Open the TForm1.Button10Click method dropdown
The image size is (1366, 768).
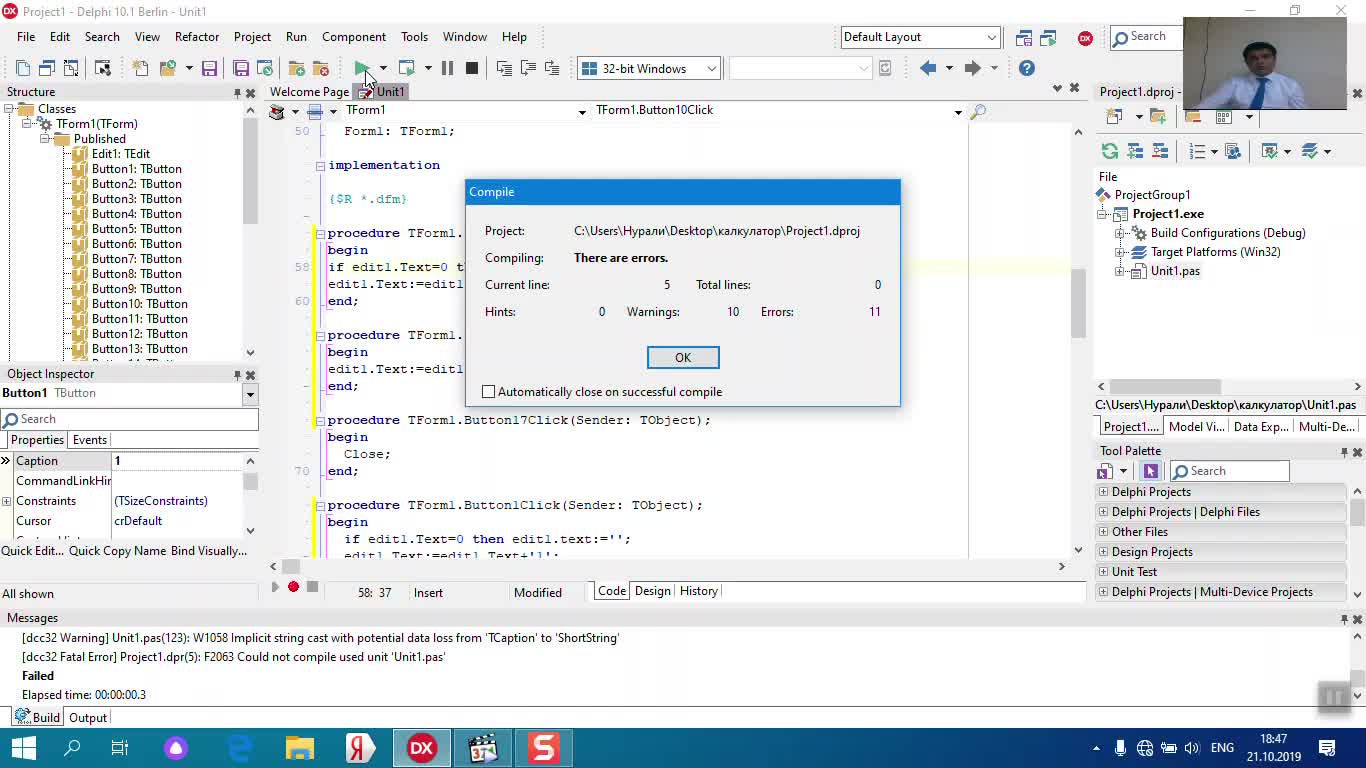[958, 111]
